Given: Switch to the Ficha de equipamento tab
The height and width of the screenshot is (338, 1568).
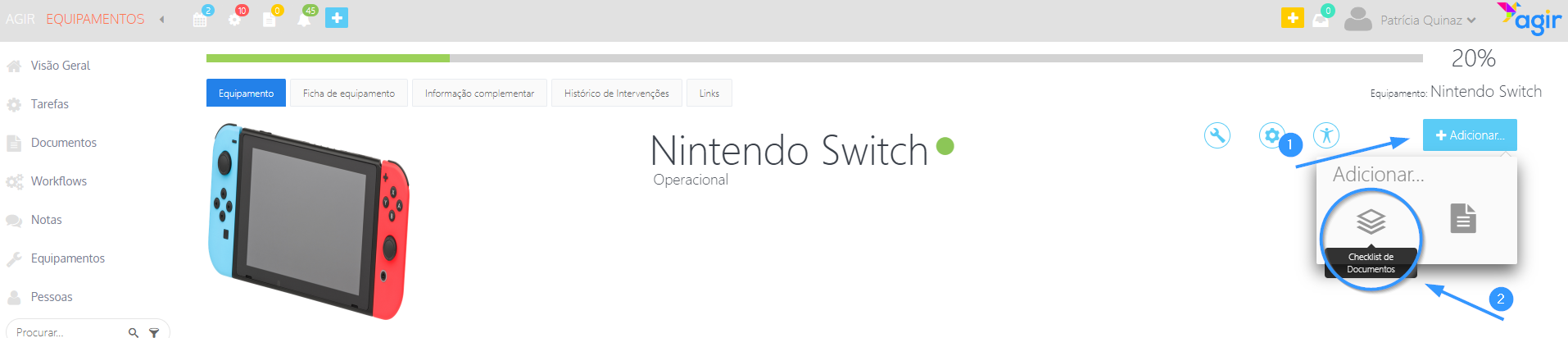Looking at the screenshot, I should point(349,93).
